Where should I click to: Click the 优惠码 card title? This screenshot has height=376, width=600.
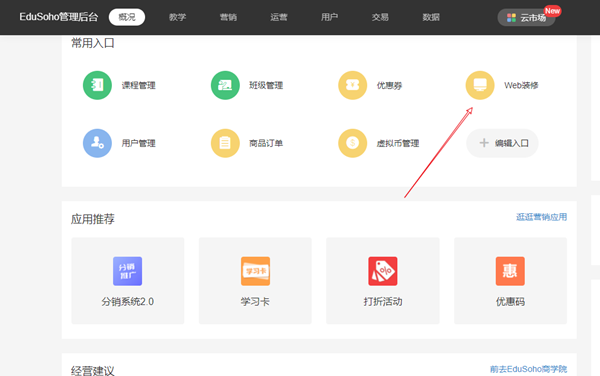point(510,302)
